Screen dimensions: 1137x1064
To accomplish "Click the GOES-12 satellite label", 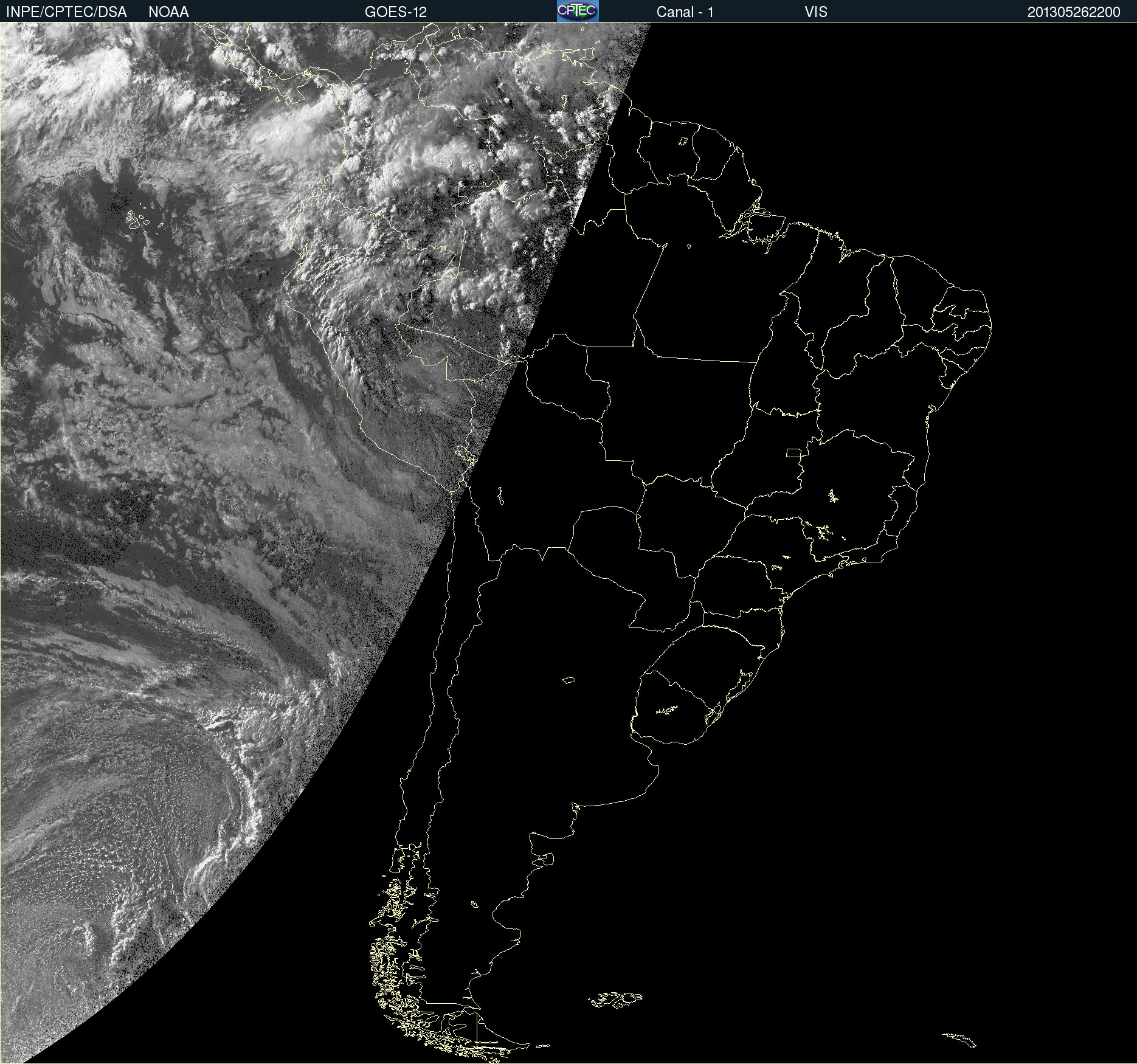I will point(396,12).
